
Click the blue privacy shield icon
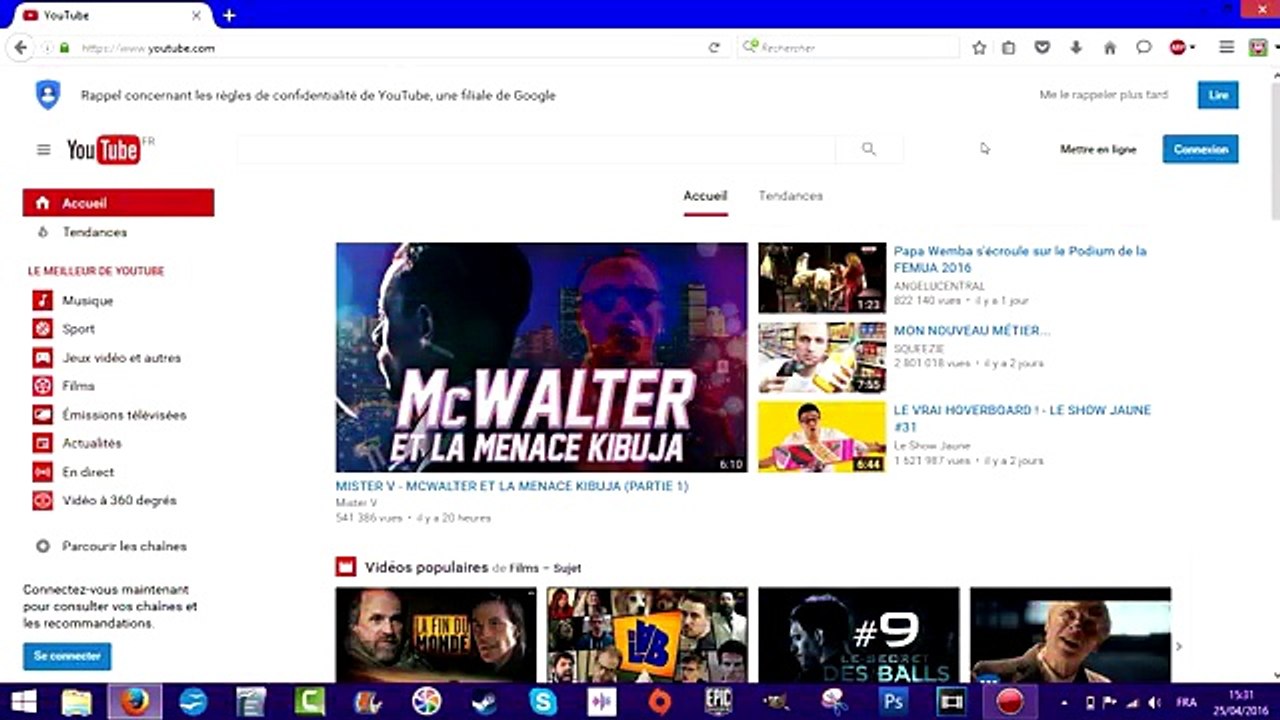tap(47, 95)
